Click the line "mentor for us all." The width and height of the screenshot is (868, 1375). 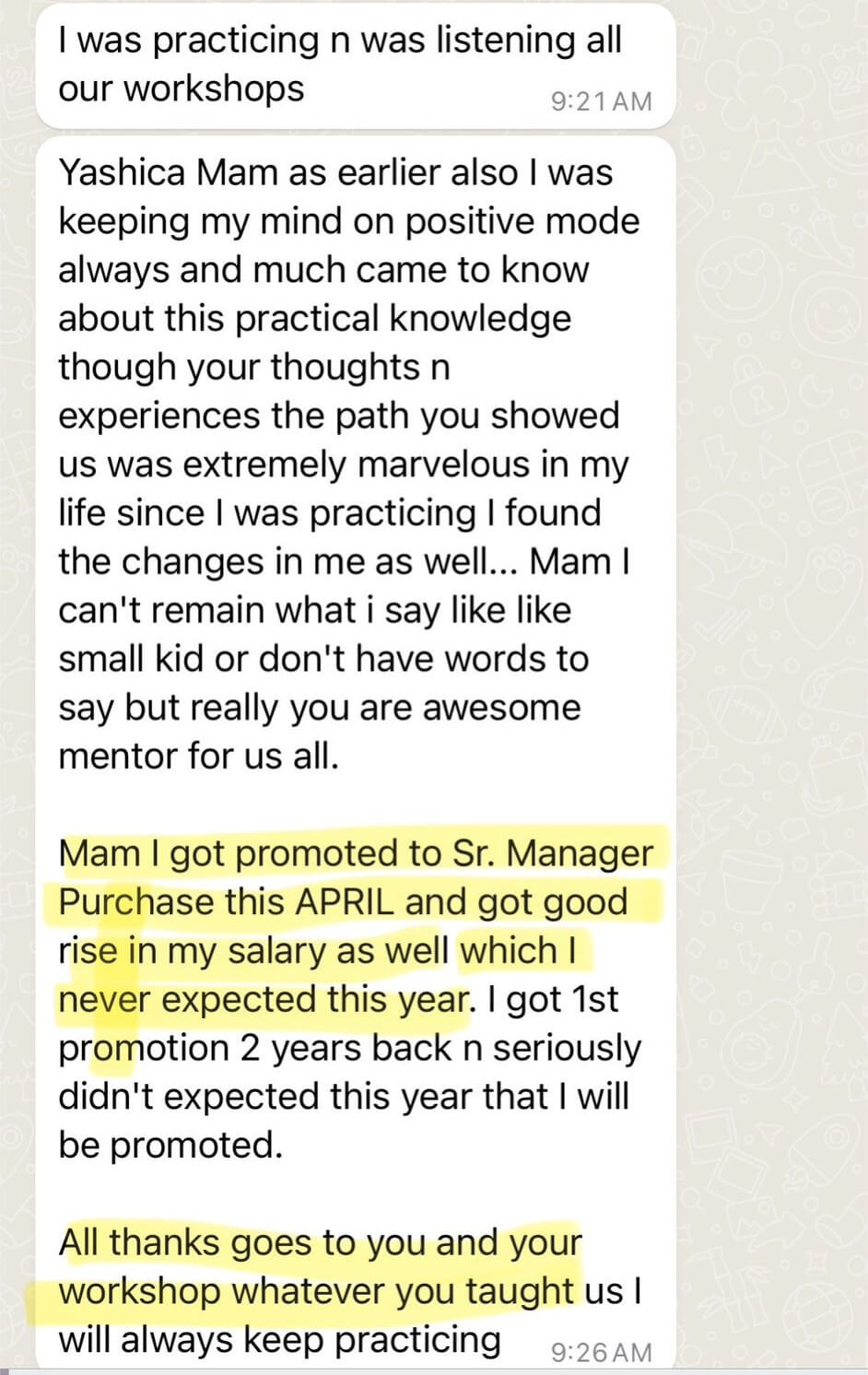tap(199, 756)
